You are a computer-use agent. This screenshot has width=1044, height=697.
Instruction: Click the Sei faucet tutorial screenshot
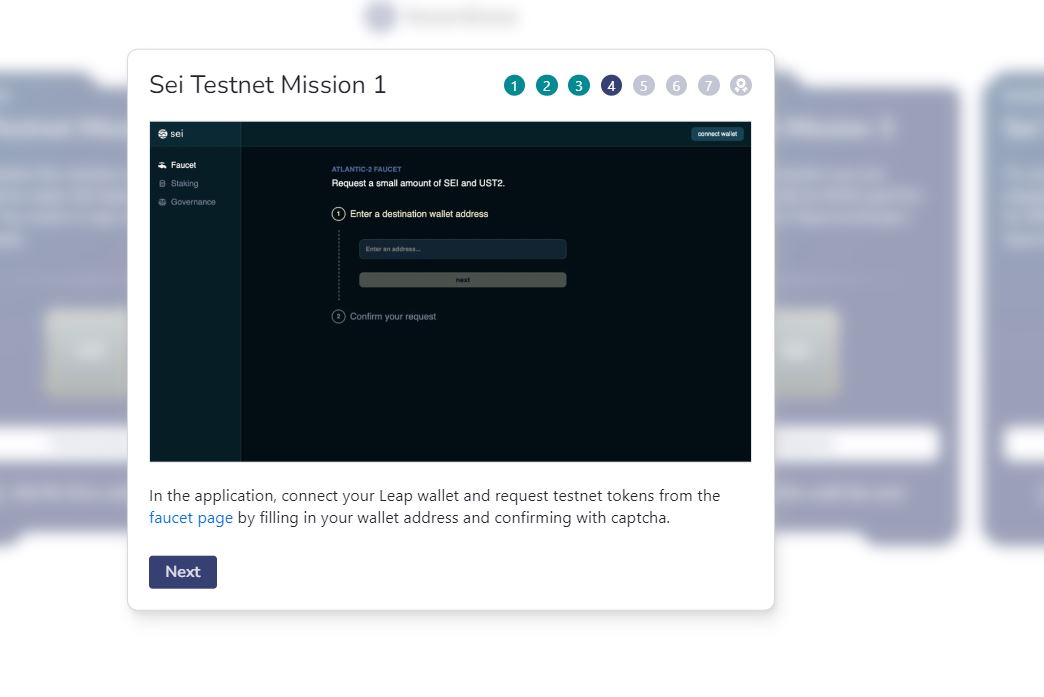(450, 292)
